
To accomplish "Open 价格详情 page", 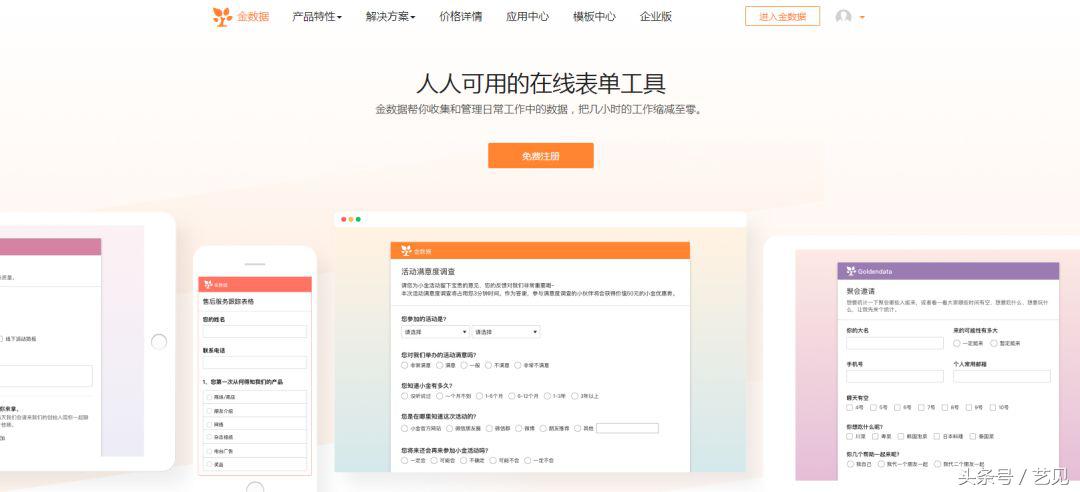I will click(461, 17).
